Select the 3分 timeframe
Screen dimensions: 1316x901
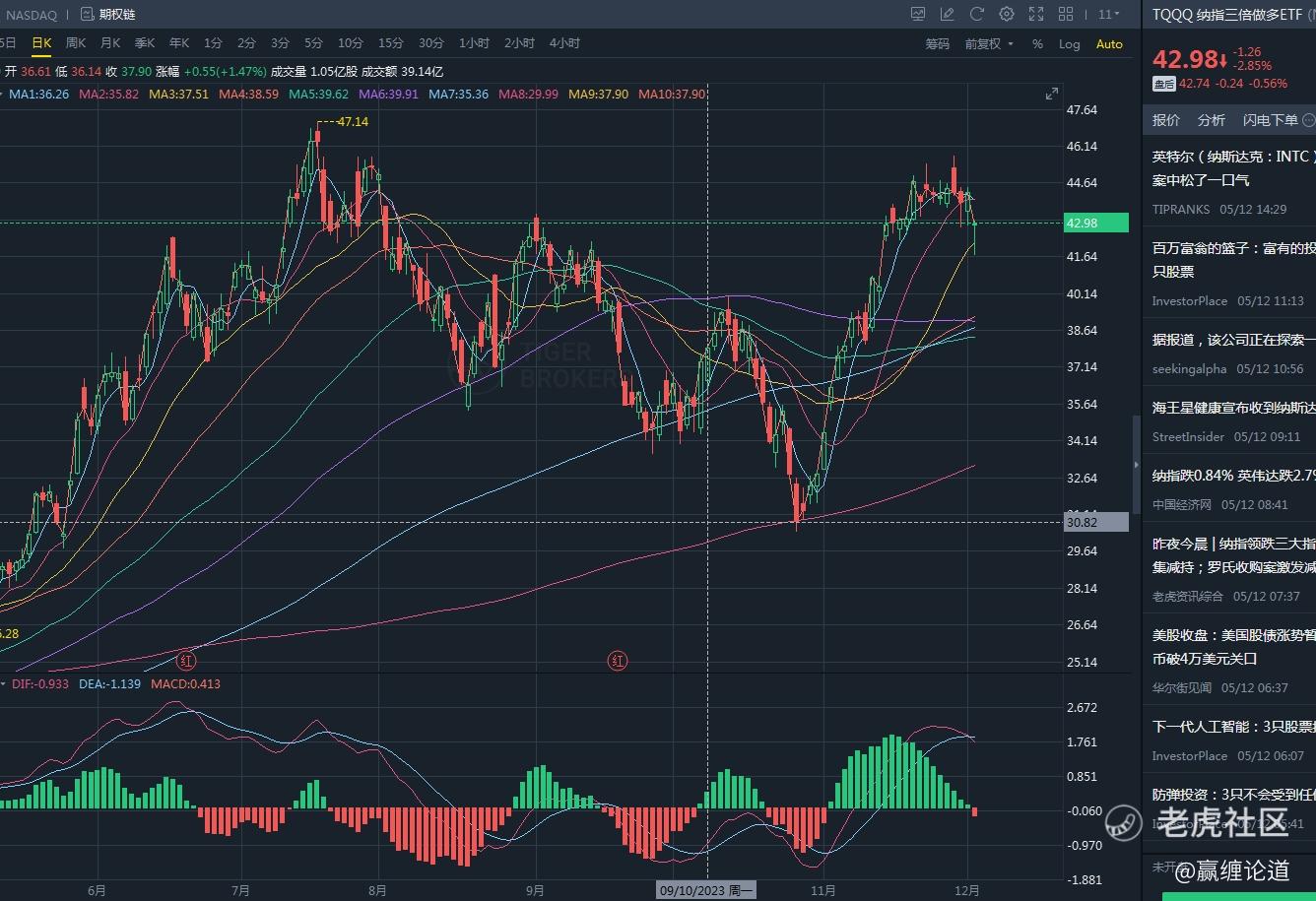point(280,42)
